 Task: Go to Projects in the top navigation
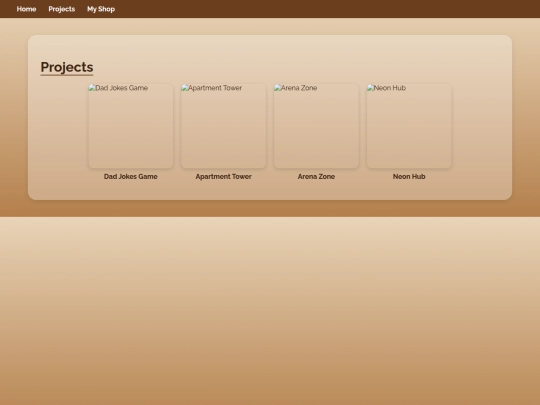coord(62,9)
